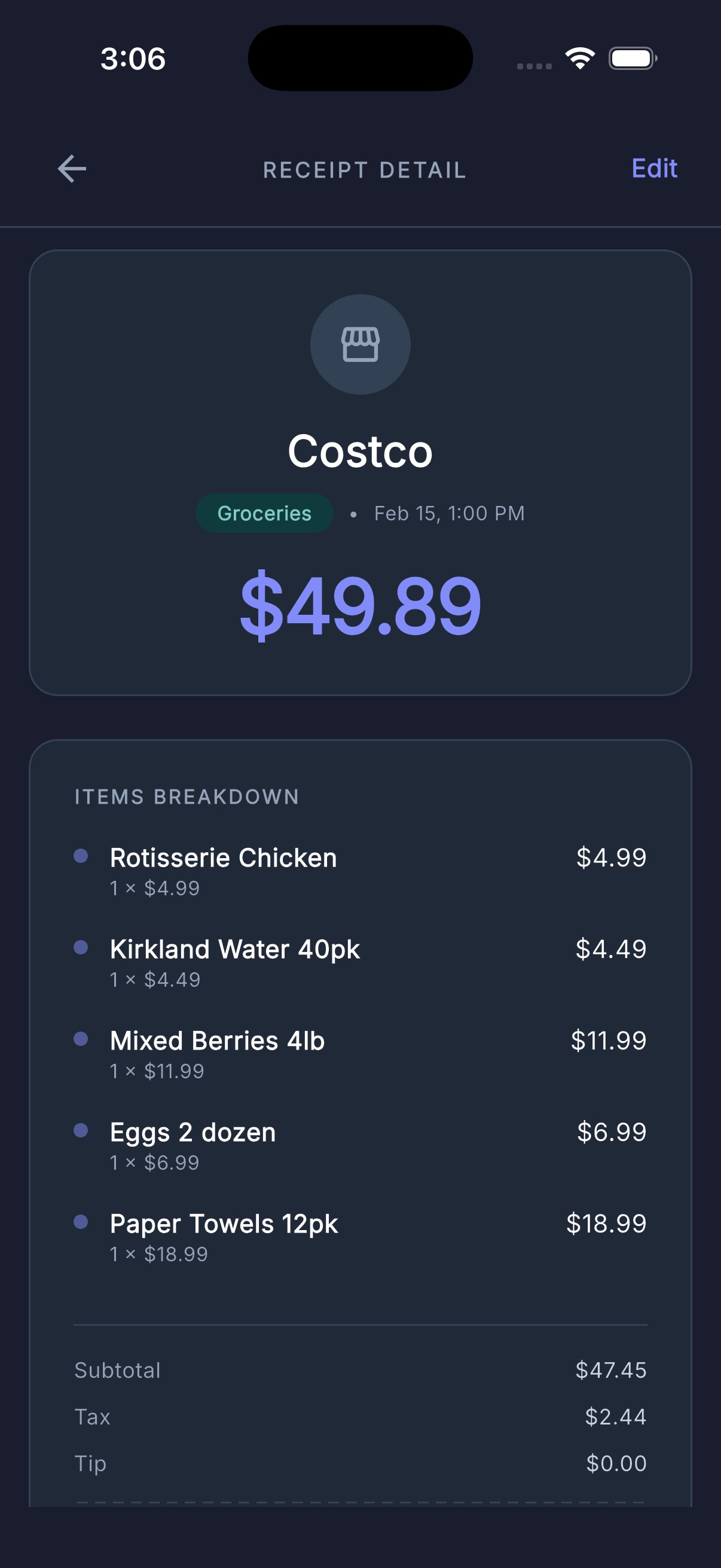Tap the cellular signal dots
Image resolution: width=721 pixels, height=1568 pixels.
pyautogui.click(x=534, y=63)
